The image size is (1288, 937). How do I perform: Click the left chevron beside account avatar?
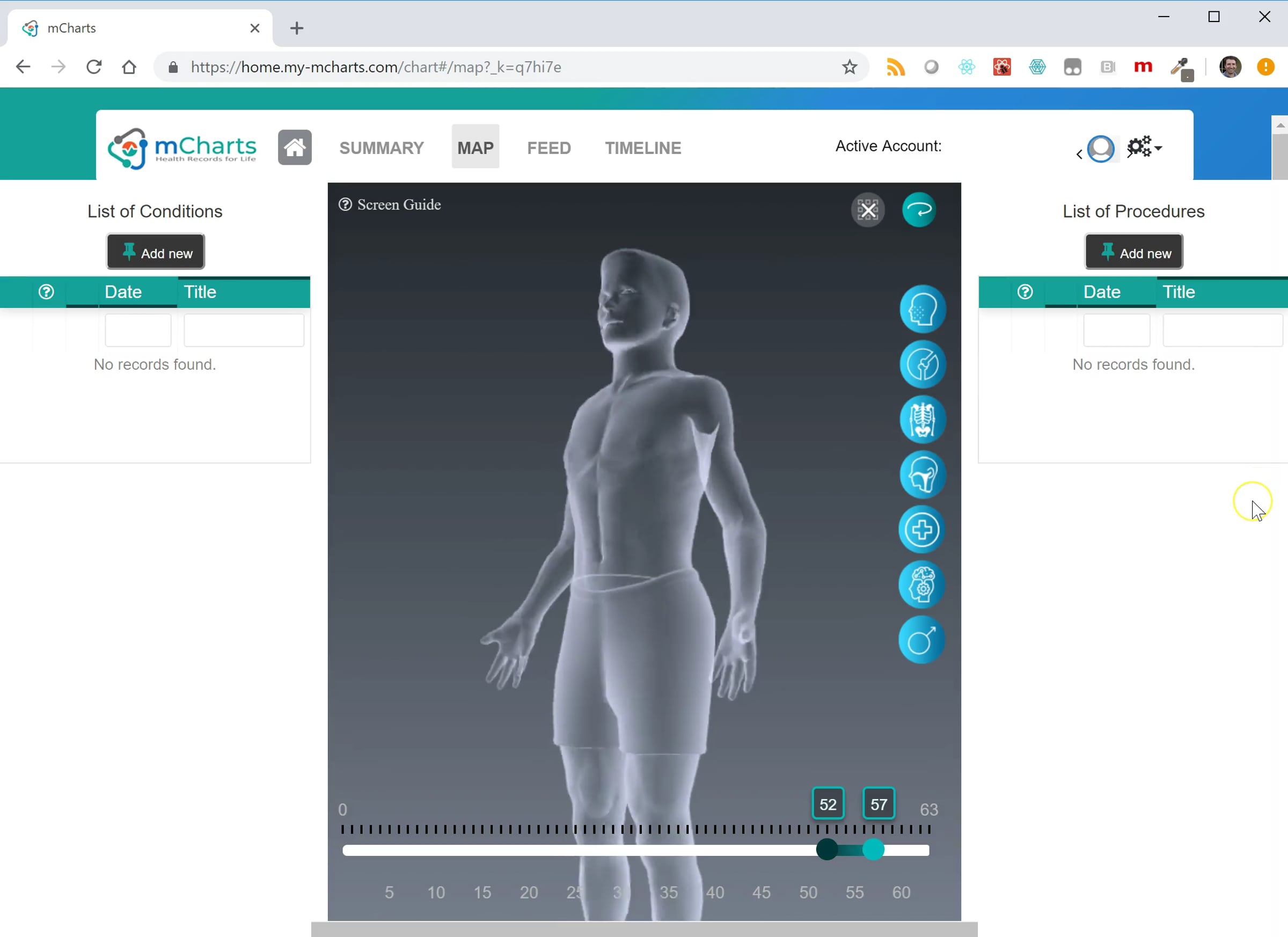coord(1079,154)
